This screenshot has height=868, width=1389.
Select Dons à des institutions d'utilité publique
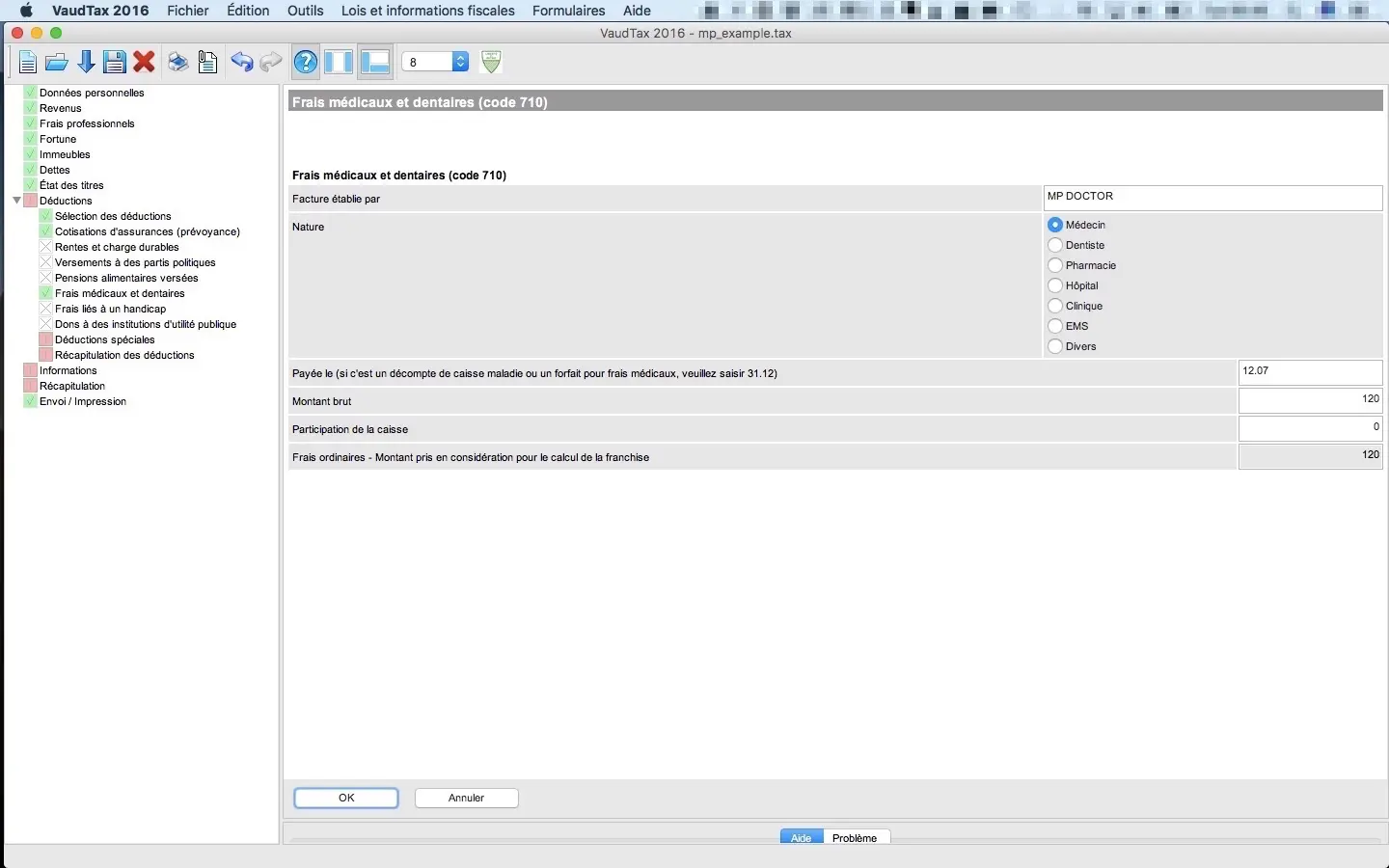click(146, 324)
